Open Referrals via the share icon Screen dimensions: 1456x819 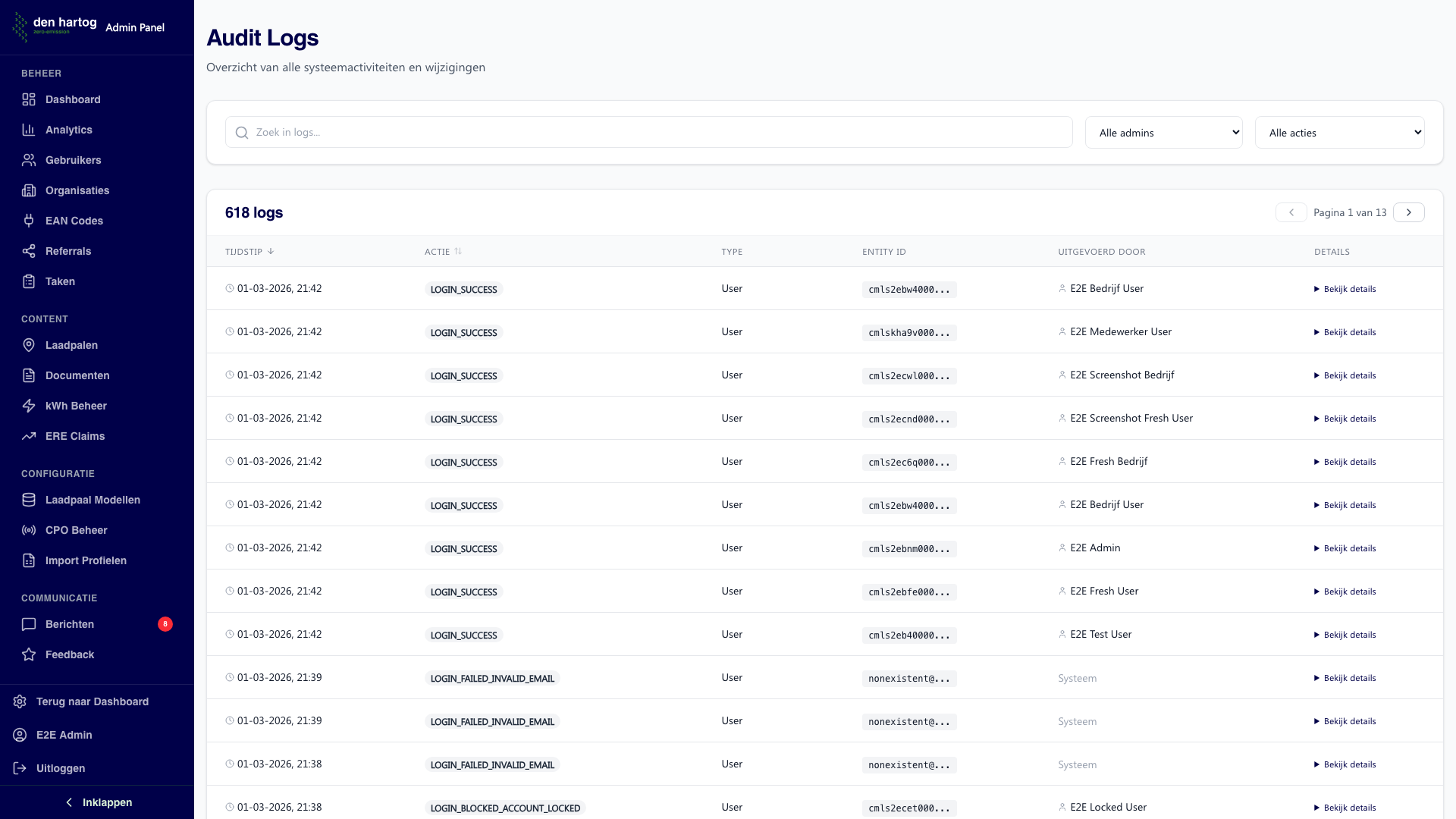[28, 251]
